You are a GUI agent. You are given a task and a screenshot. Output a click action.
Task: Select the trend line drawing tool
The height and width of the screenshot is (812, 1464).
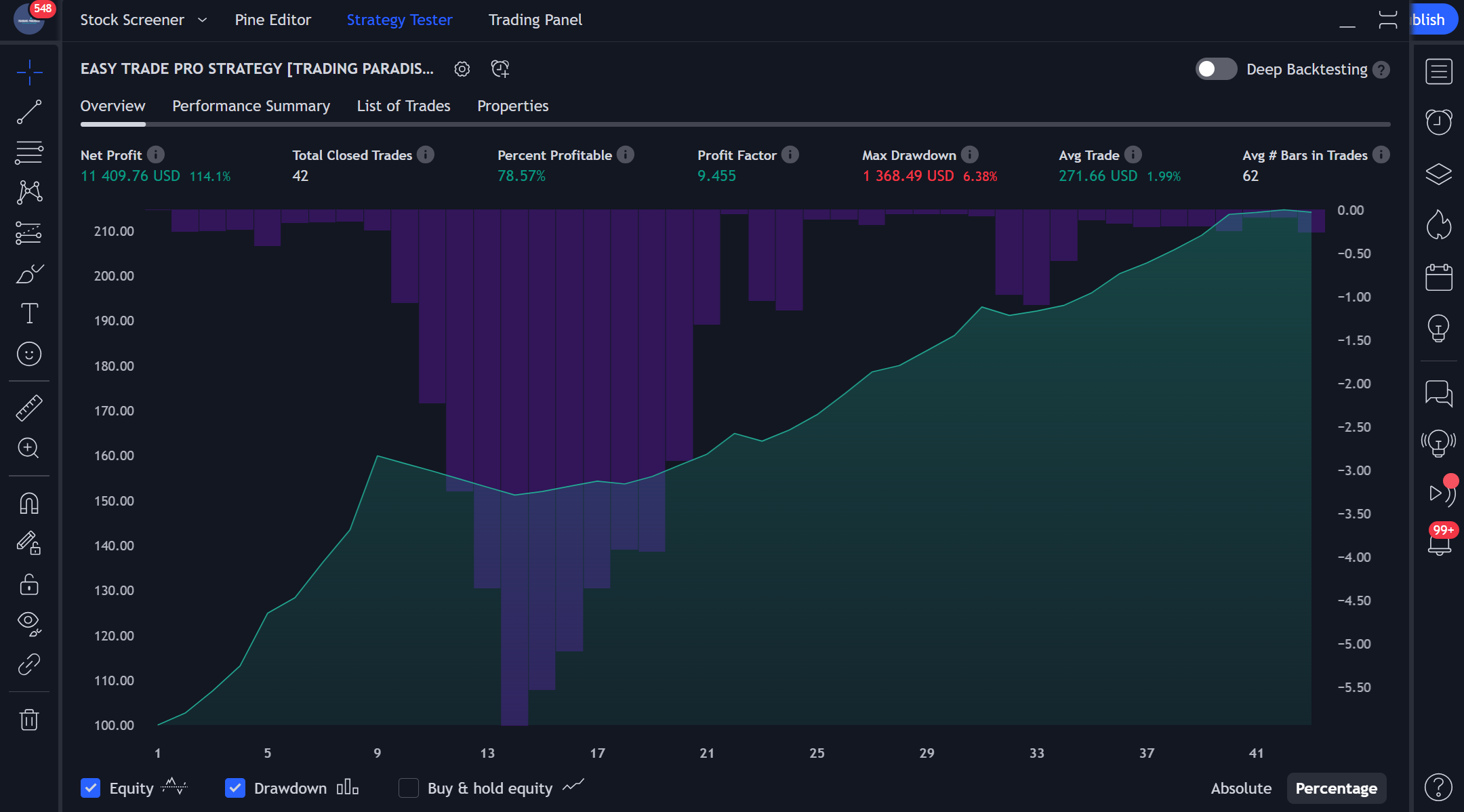click(29, 112)
